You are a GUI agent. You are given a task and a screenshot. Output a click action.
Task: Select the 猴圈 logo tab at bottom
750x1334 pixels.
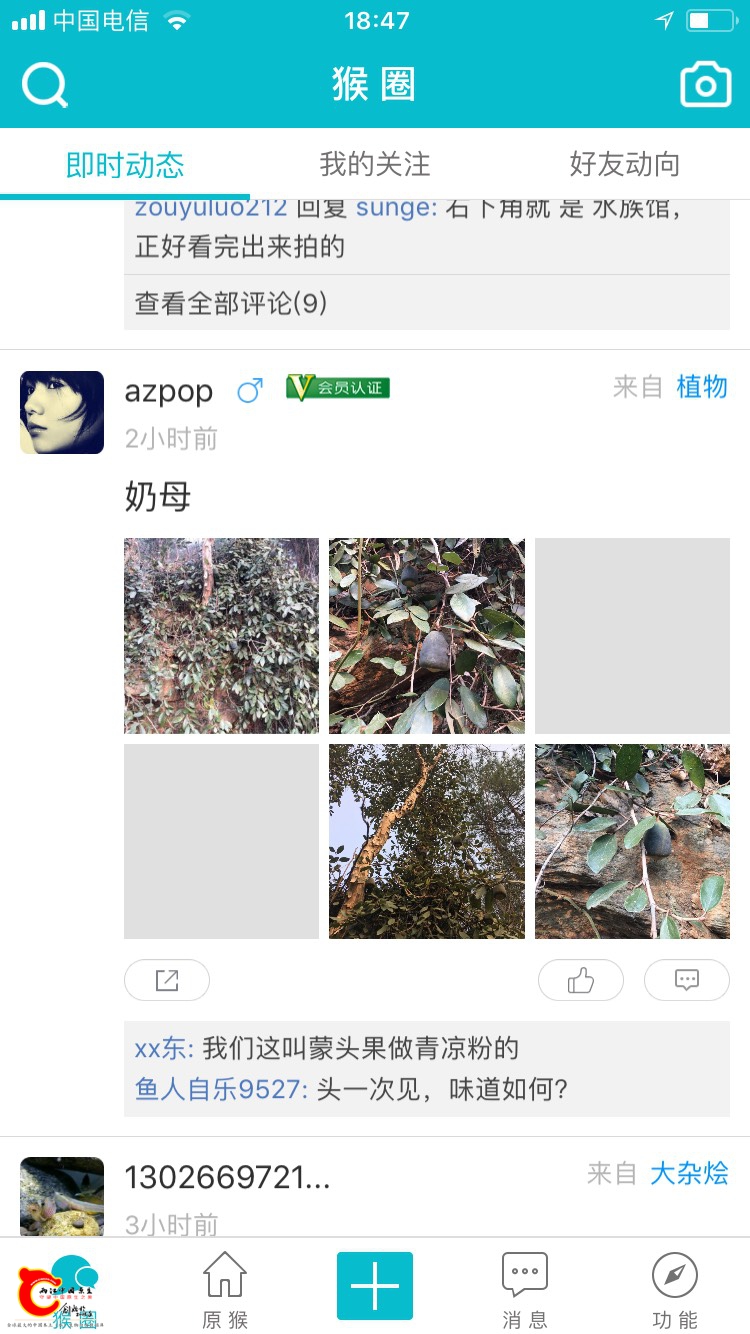coord(60,1291)
